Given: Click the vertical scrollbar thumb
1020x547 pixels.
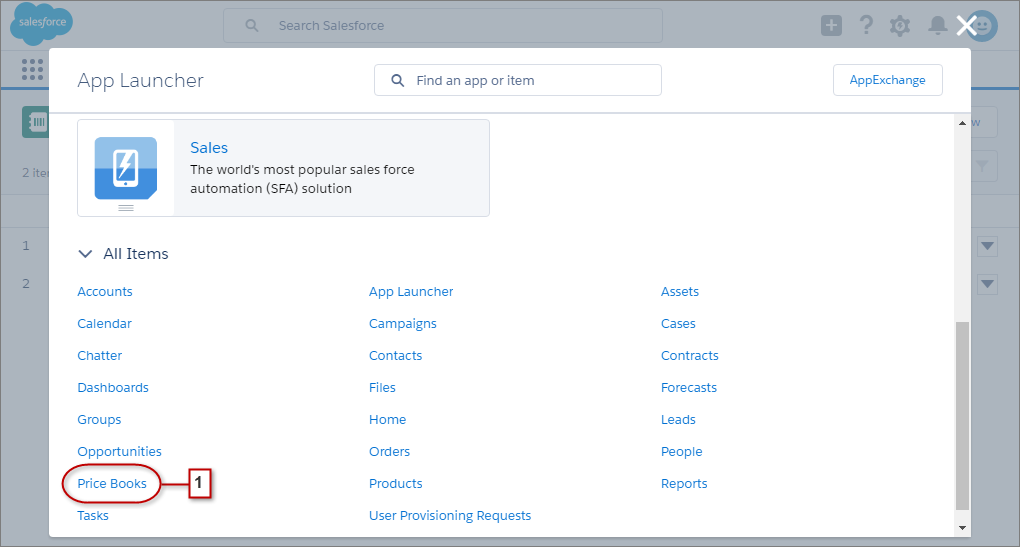Looking at the screenshot, I should [x=962, y=416].
